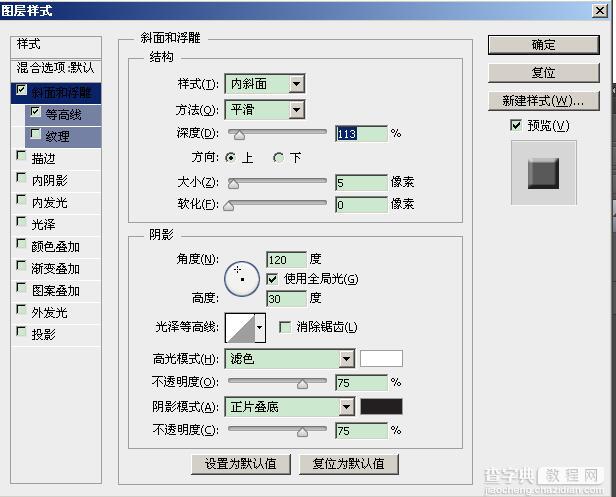Open the 描边 style settings
This screenshot has width=616, height=497.
[44, 159]
